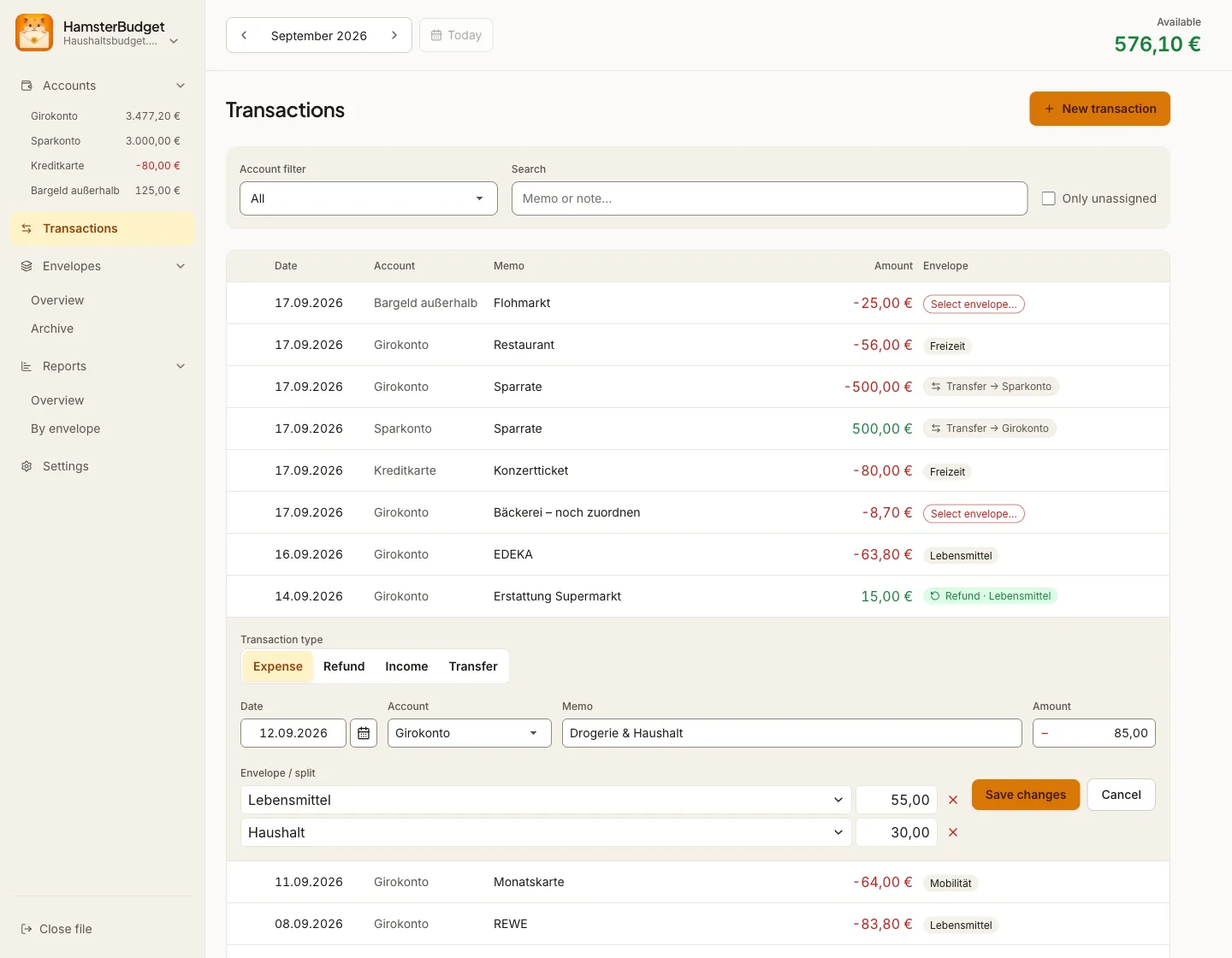The image size is (1232, 958).
Task: Open the Account filter dropdown
Action: pos(369,198)
